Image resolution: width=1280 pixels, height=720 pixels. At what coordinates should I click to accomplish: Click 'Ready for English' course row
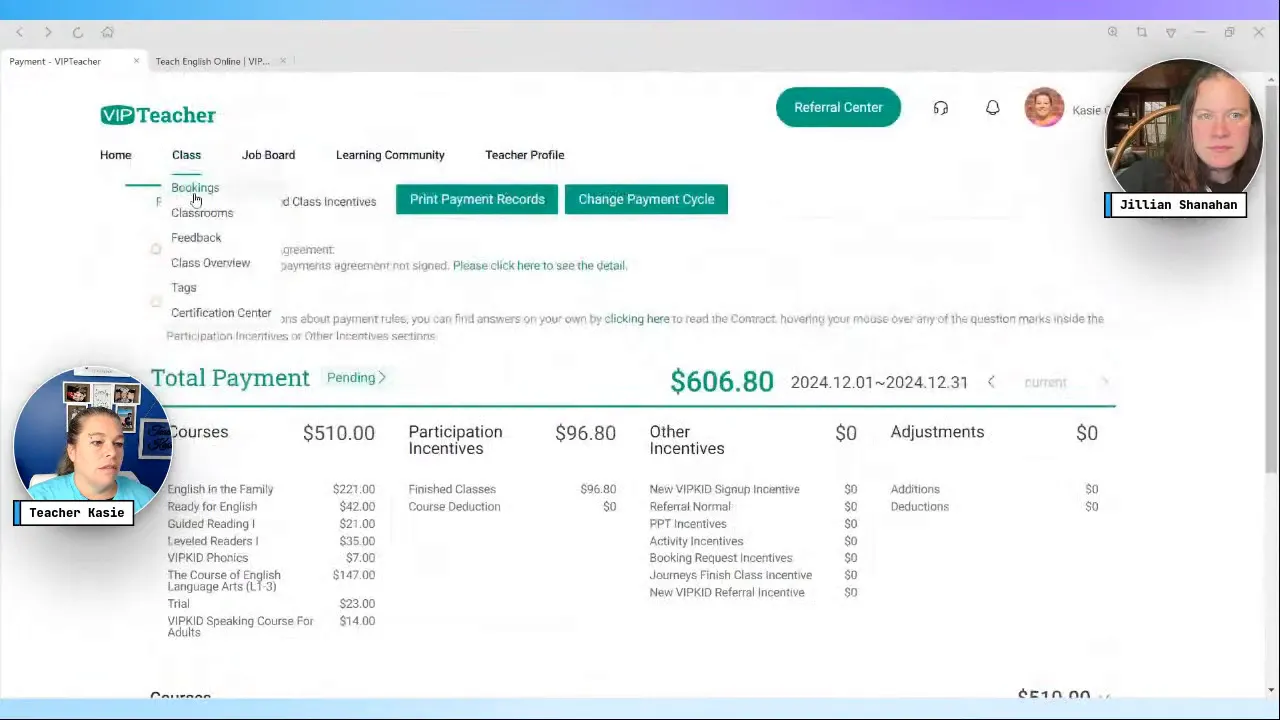coord(271,506)
